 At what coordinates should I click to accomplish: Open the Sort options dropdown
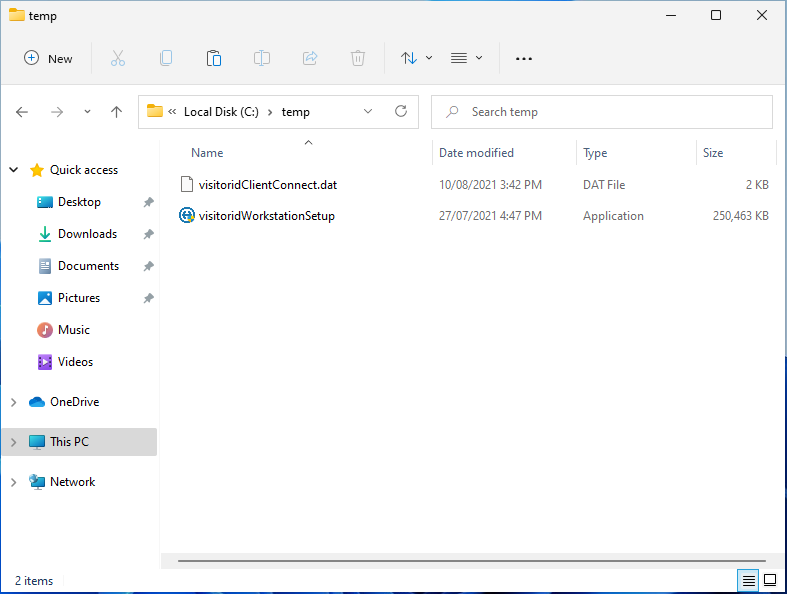(x=416, y=58)
